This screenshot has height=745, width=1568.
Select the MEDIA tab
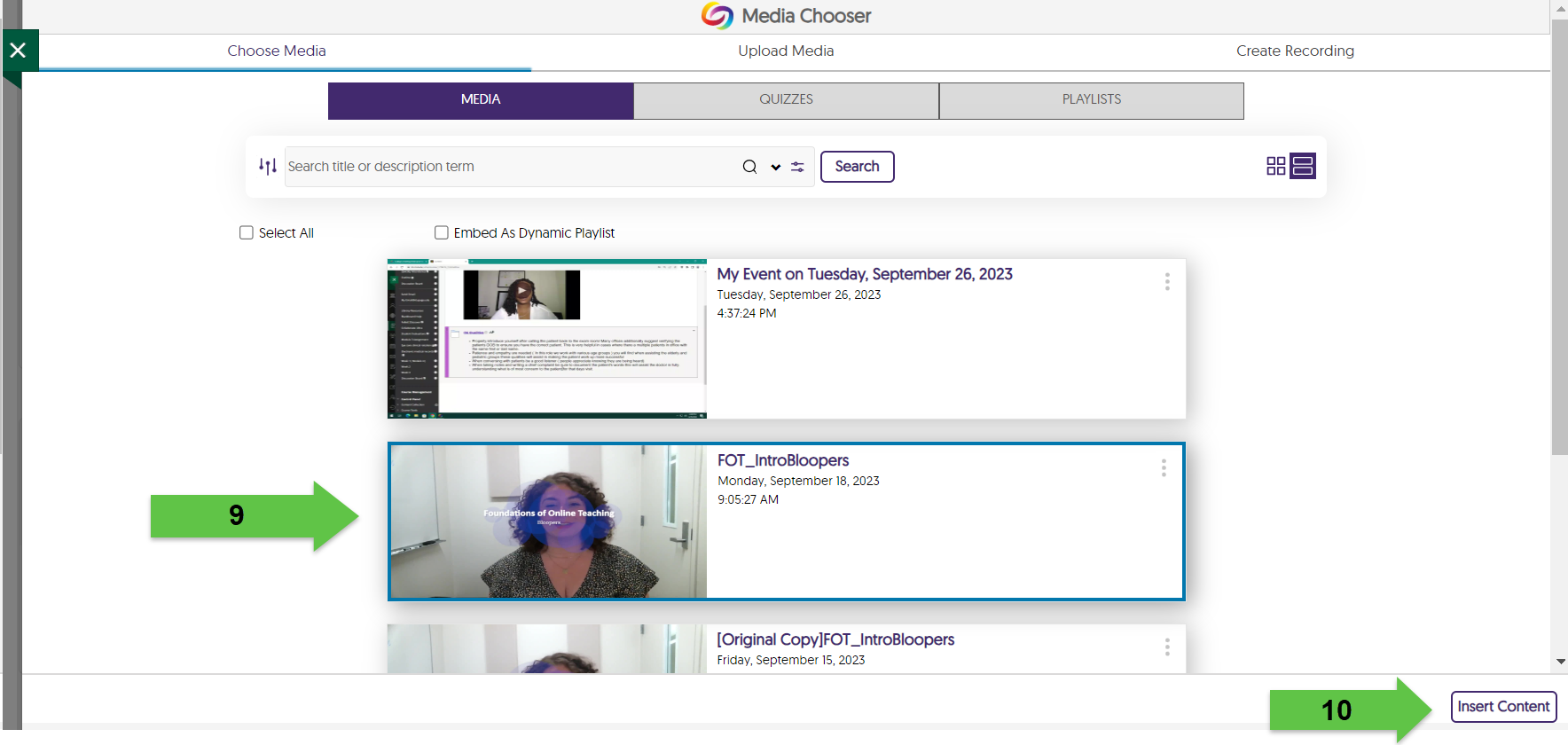(x=481, y=100)
